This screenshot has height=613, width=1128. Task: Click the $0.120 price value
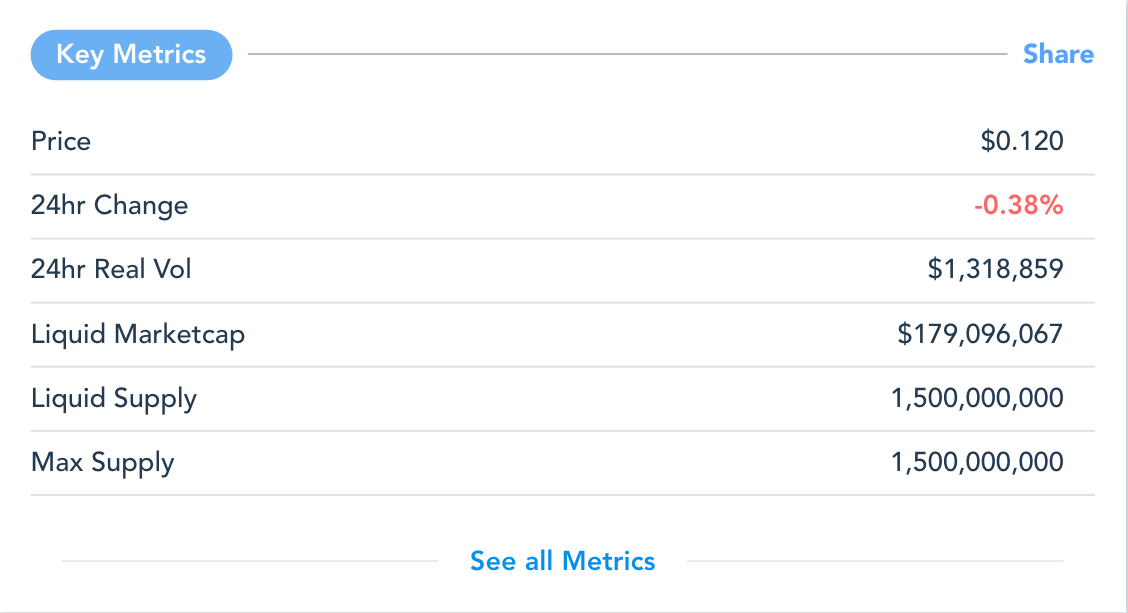point(1022,141)
